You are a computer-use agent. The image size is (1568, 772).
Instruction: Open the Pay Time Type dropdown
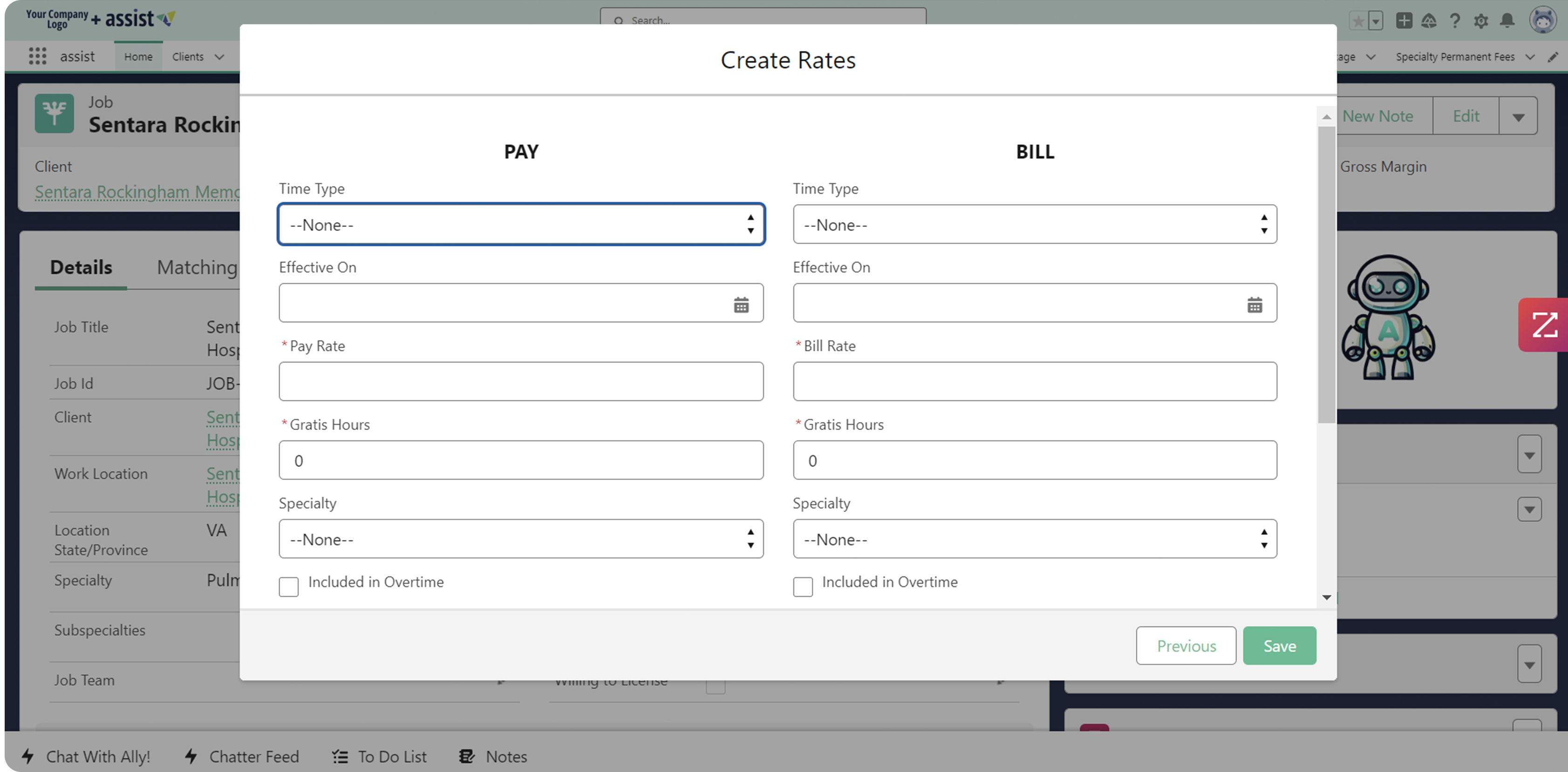(521, 224)
